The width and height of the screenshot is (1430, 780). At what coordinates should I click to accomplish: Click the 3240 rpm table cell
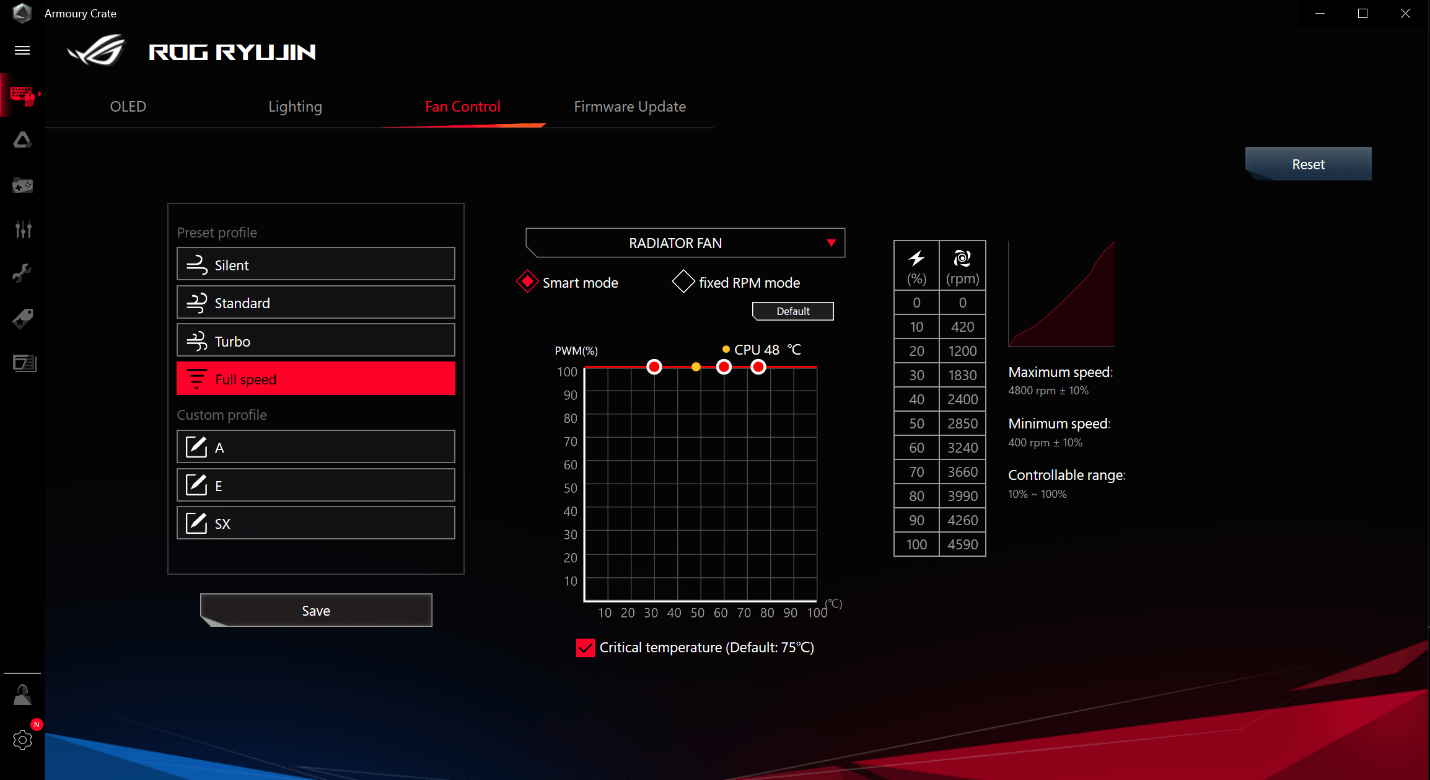point(962,447)
